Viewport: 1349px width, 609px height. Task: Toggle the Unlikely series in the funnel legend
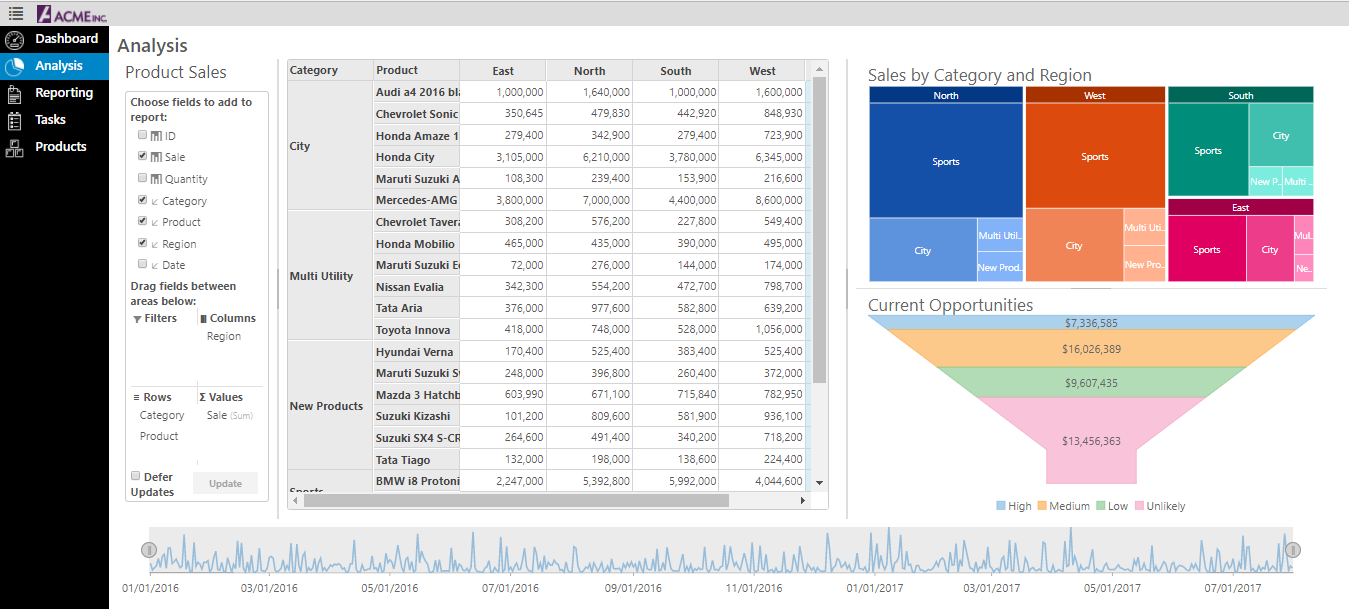pyautogui.click(x=1160, y=506)
